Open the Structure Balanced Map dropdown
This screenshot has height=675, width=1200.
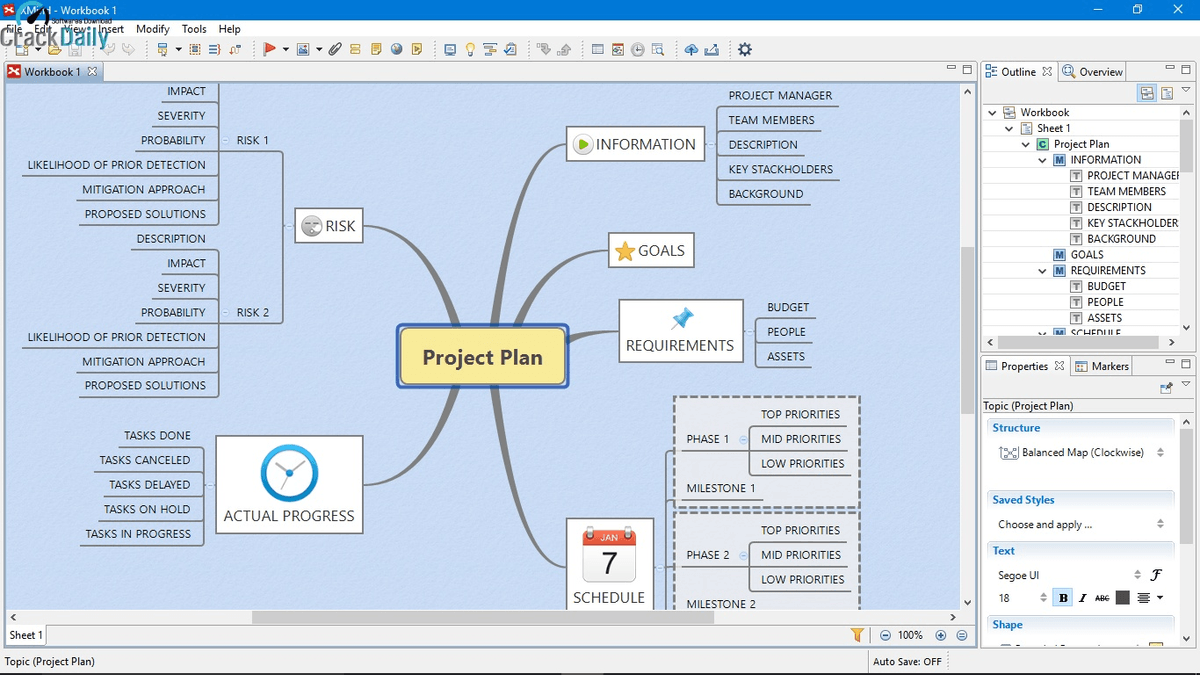pyautogui.click(x=1082, y=453)
